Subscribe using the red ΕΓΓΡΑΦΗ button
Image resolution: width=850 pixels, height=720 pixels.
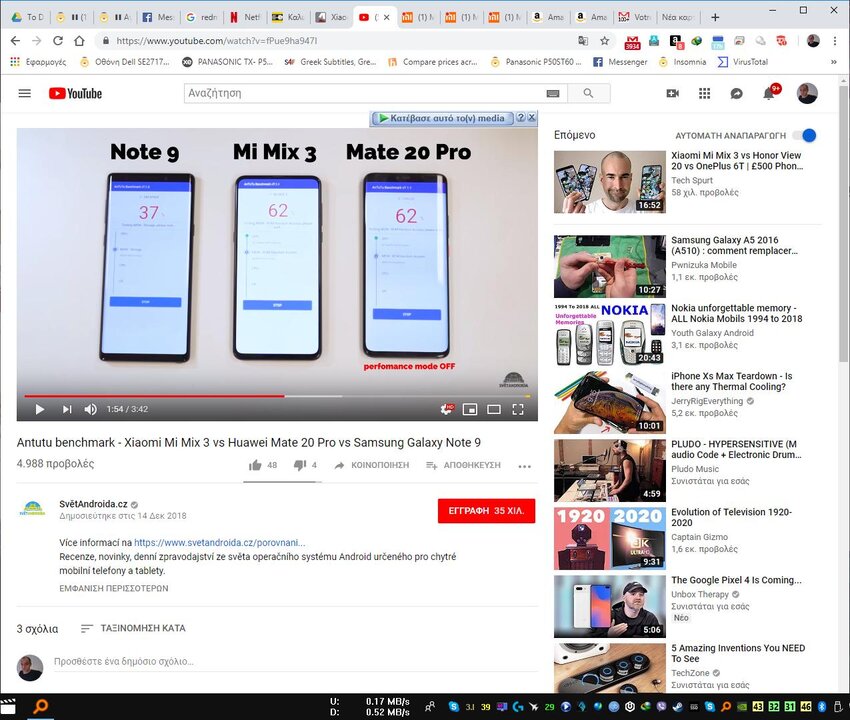(x=486, y=511)
